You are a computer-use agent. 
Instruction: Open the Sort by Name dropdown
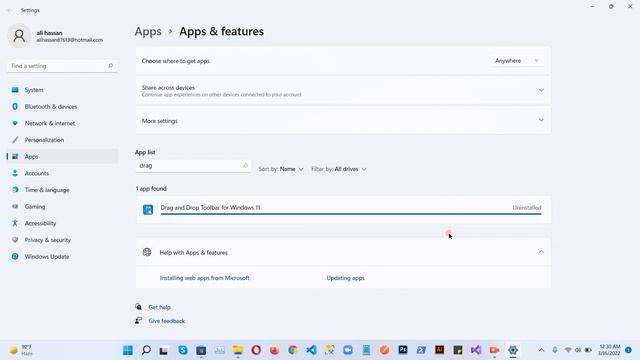tap(281, 169)
